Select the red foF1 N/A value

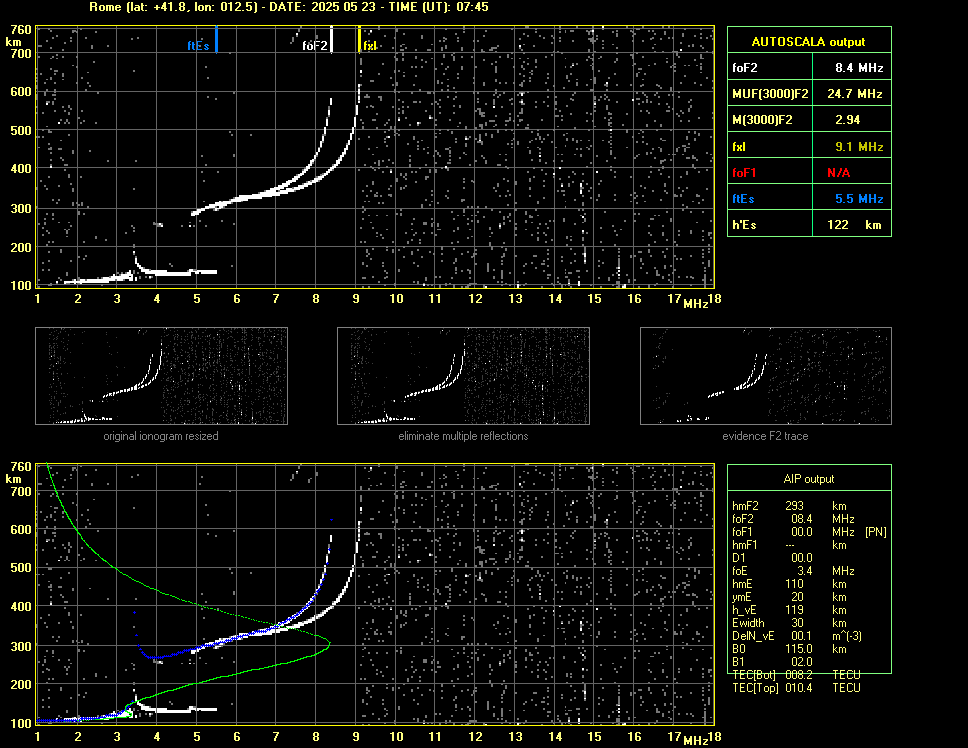click(x=838, y=173)
